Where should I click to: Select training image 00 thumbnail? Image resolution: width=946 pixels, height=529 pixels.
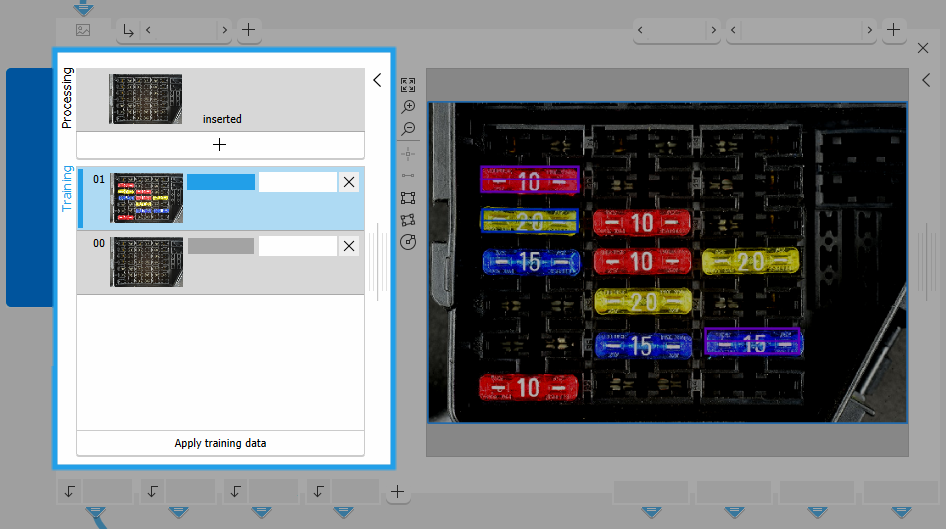coord(146,262)
